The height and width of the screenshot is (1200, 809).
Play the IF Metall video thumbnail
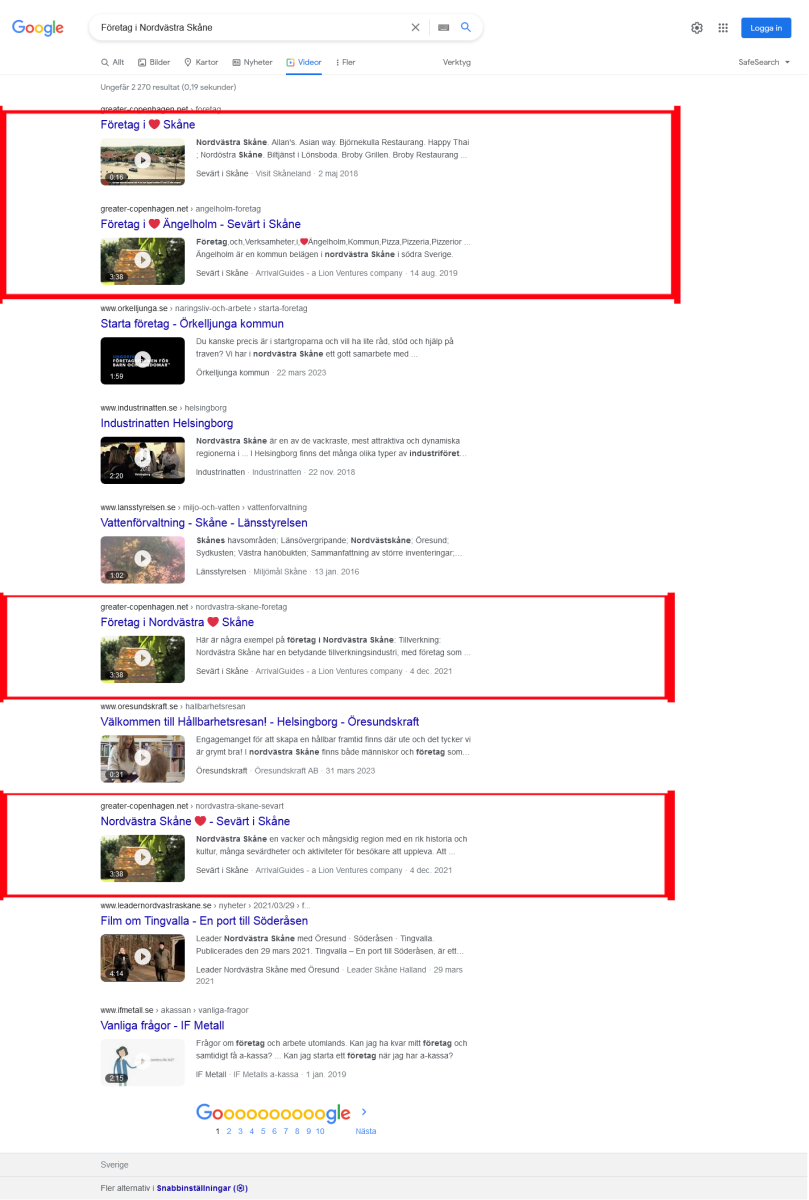click(x=142, y=1062)
